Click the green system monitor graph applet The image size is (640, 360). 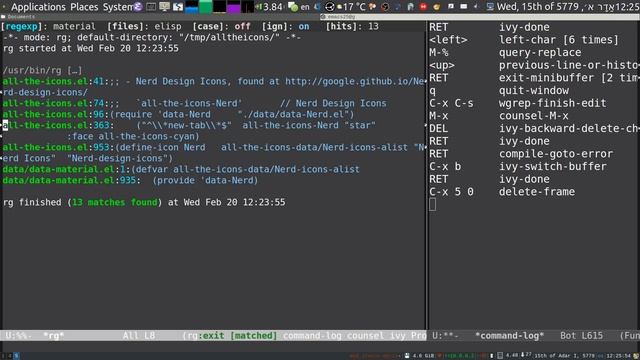tap(206, 7)
